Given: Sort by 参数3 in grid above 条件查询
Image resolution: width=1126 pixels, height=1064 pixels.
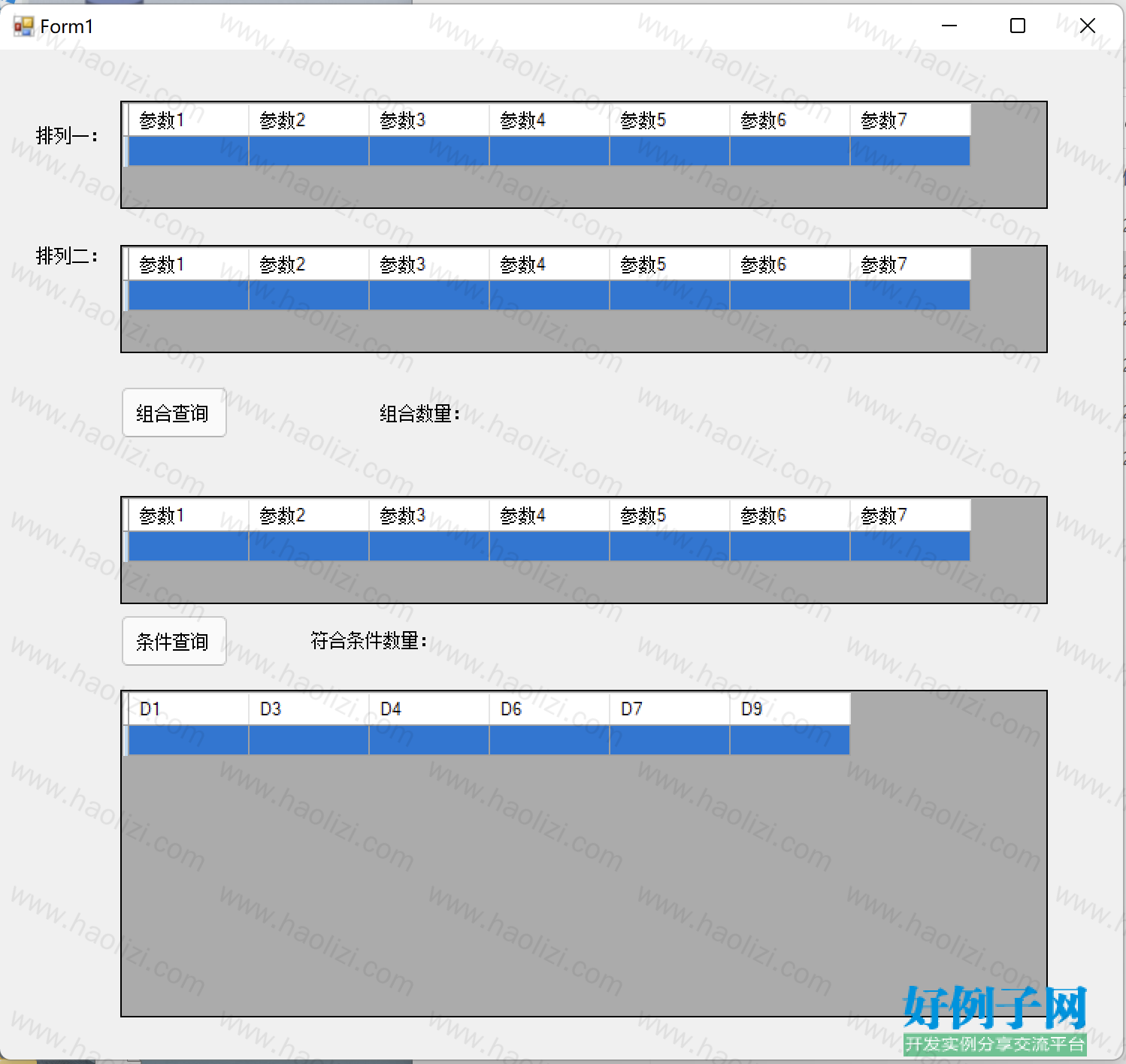Looking at the screenshot, I should click(429, 515).
